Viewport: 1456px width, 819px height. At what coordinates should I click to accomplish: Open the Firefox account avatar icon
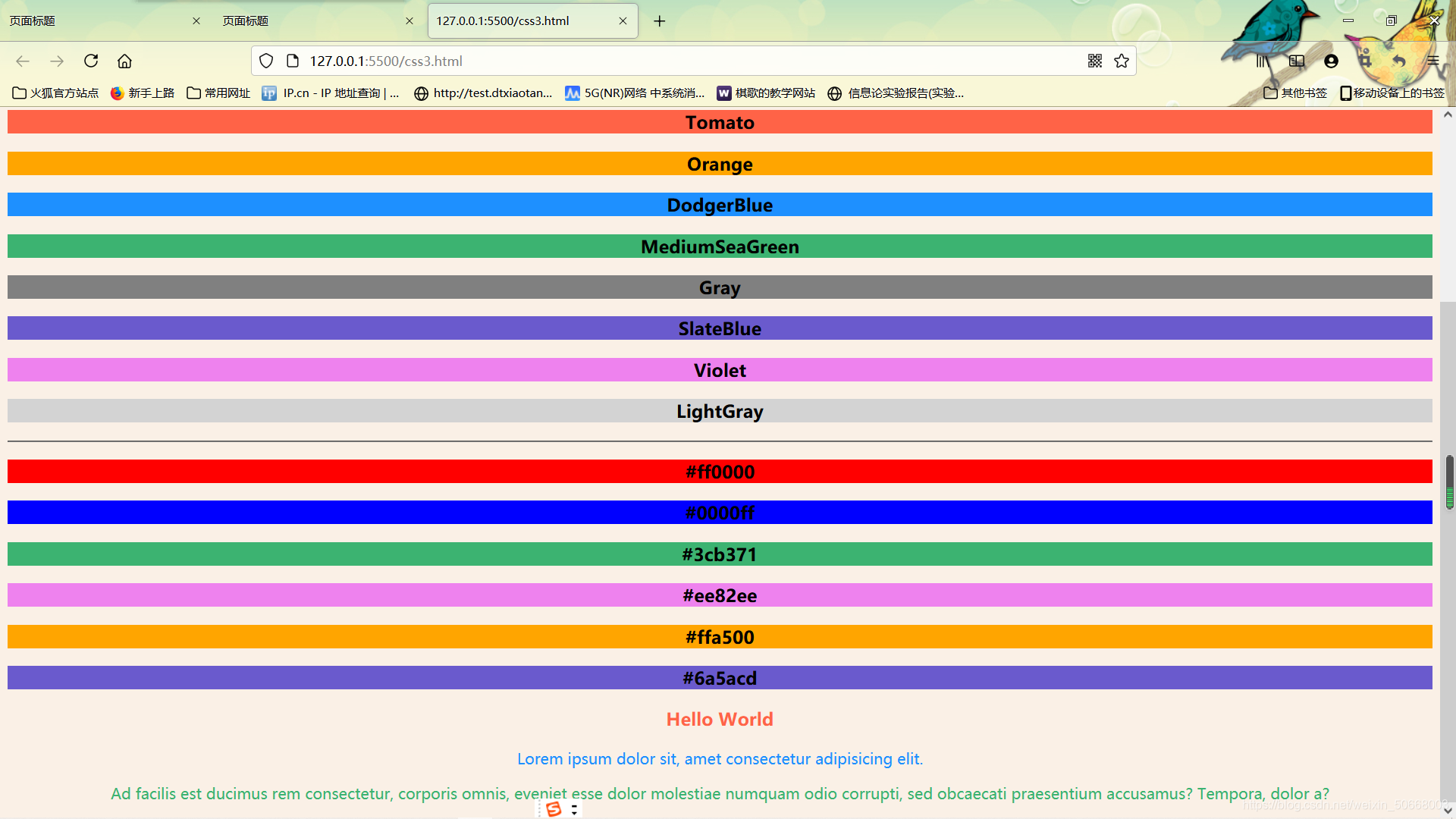tap(1331, 61)
